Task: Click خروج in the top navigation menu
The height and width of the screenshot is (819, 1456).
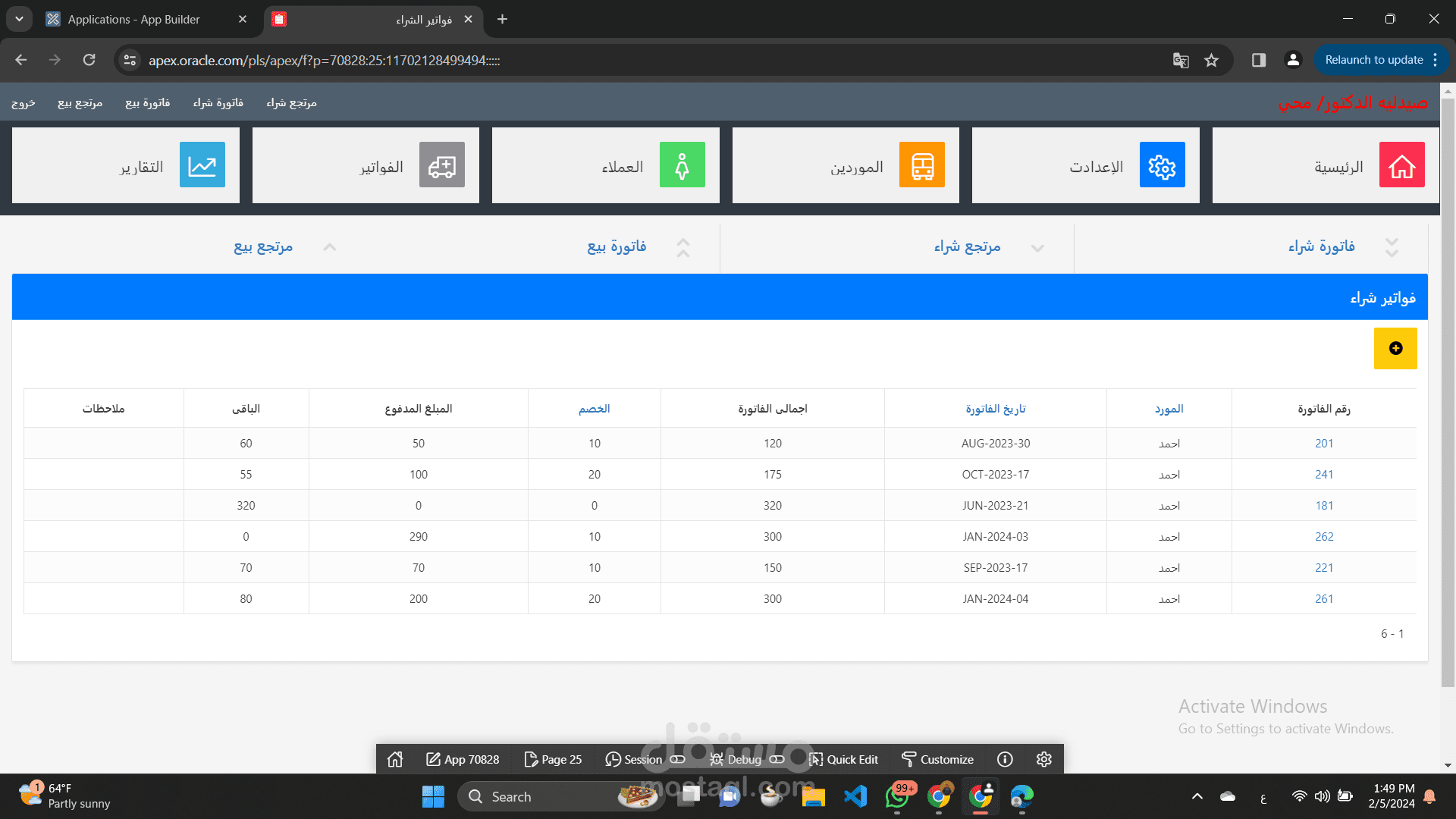Action: click(x=24, y=102)
